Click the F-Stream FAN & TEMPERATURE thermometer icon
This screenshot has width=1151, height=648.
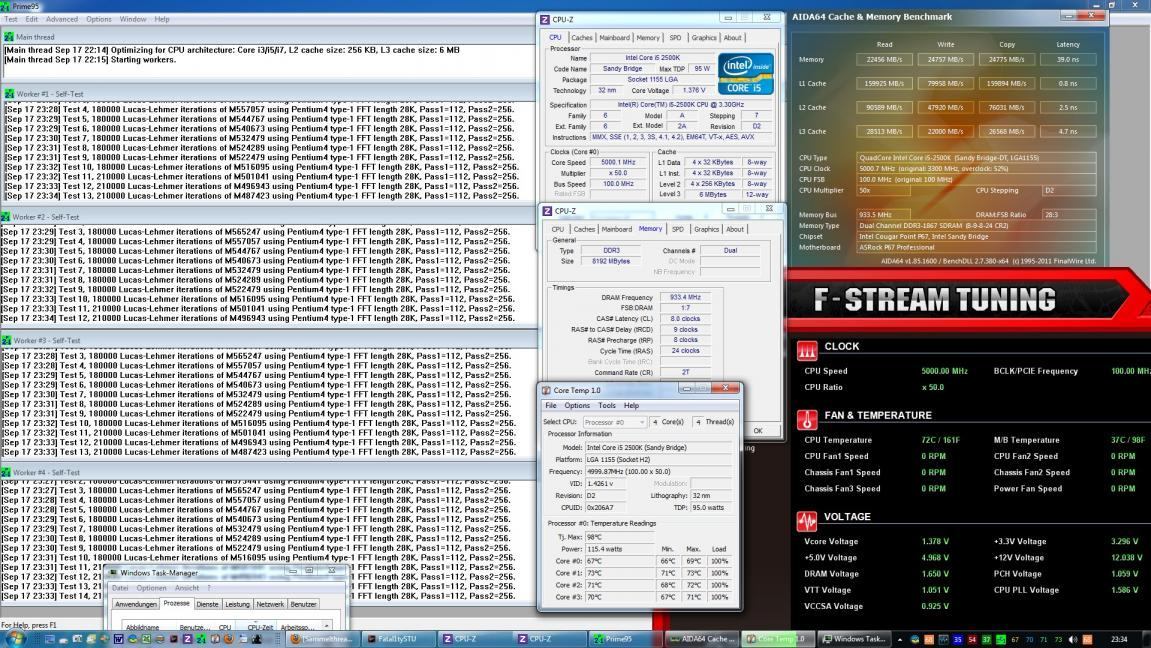pos(807,420)
